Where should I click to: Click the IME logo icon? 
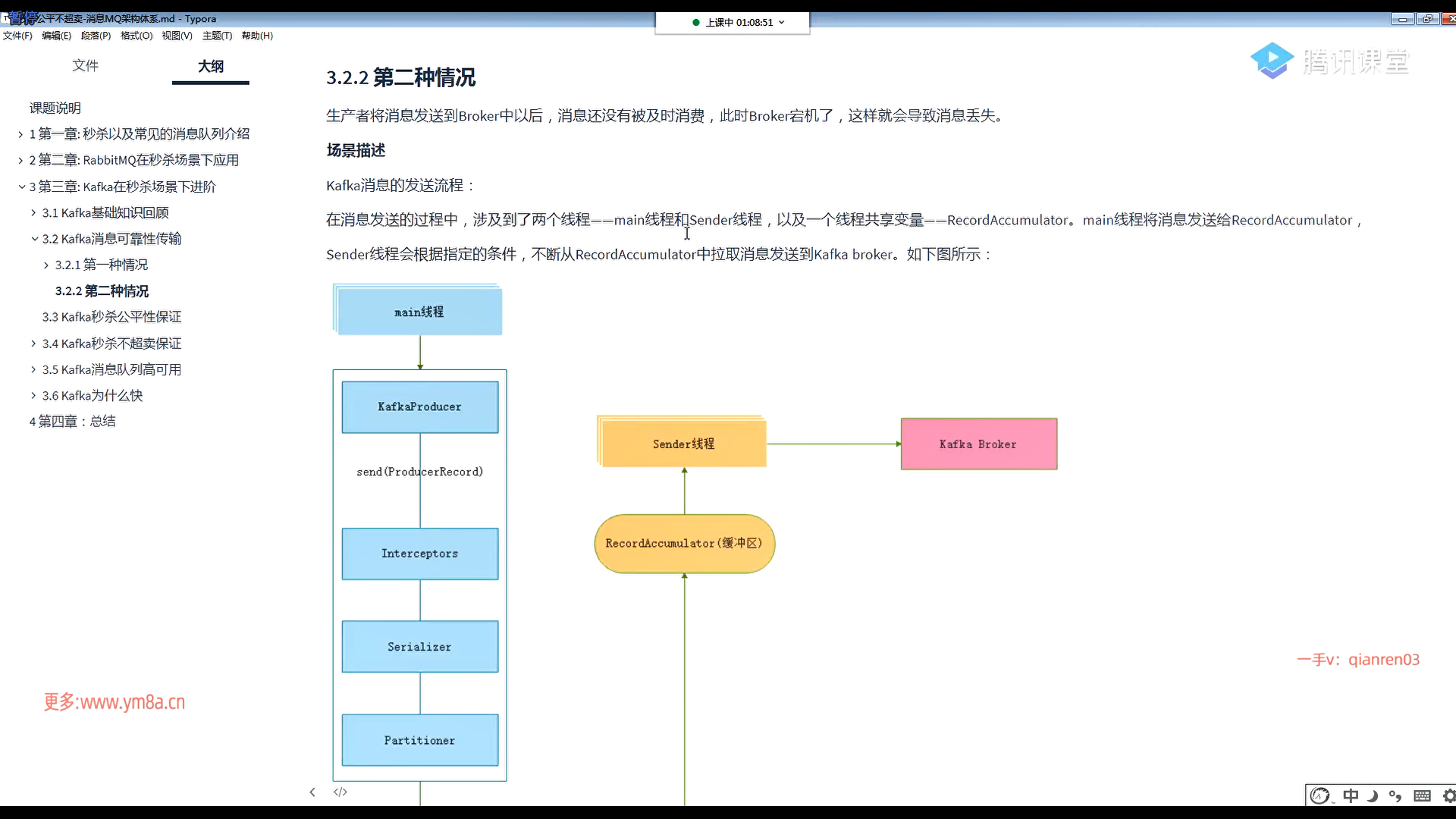pyautogui.click(x=1320, y=795)
